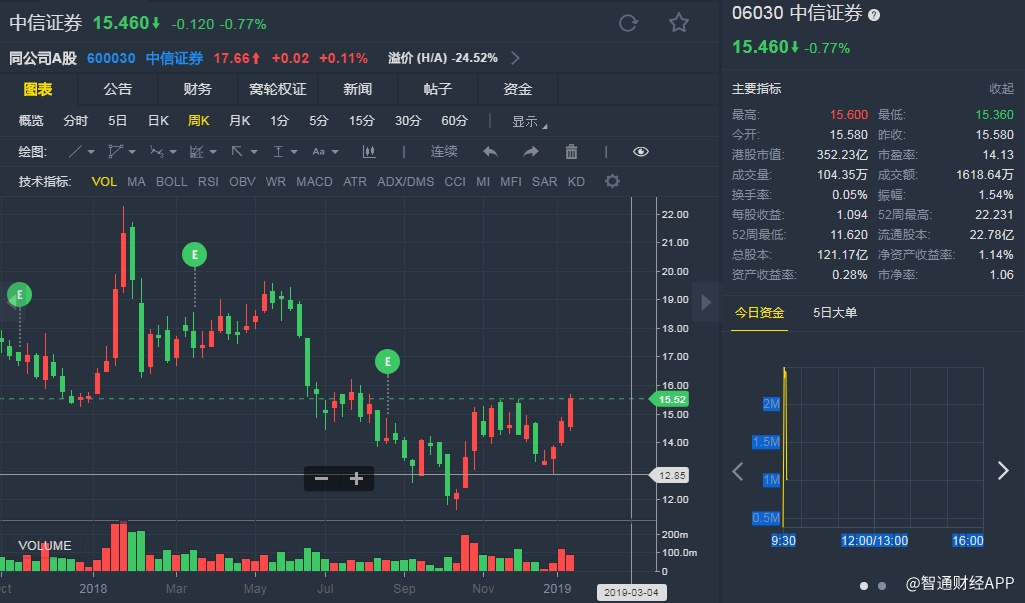Select the 日K chart period
Viewport: 1025px width, 603px height.
158,121
